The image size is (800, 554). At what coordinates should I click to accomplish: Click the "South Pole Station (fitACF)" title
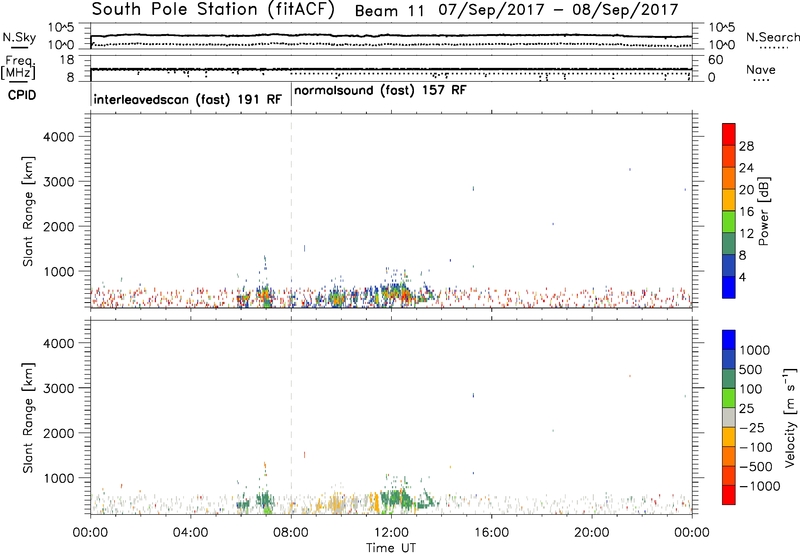(212, 10)
